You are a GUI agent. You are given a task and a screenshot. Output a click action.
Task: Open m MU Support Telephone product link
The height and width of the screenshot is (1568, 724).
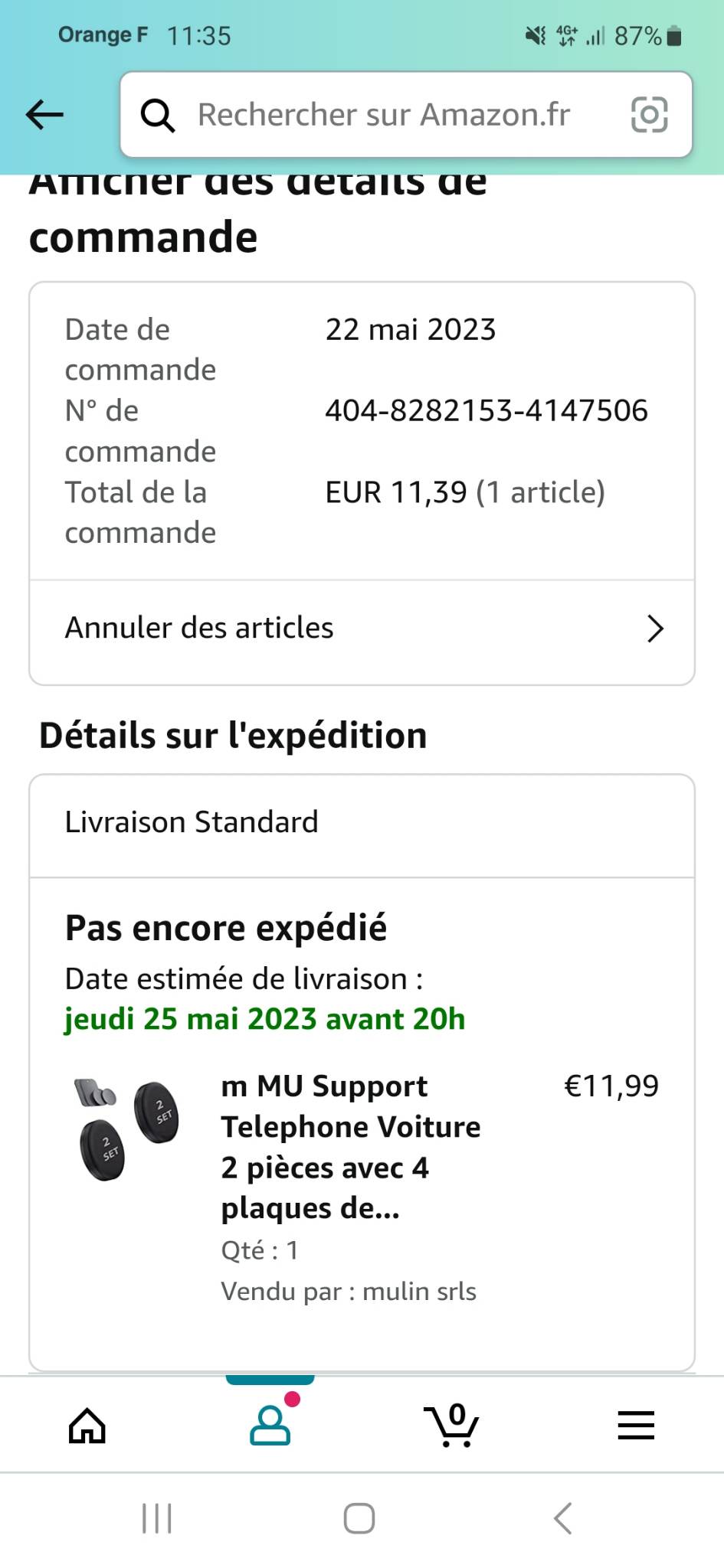(x=351, y=1147)
